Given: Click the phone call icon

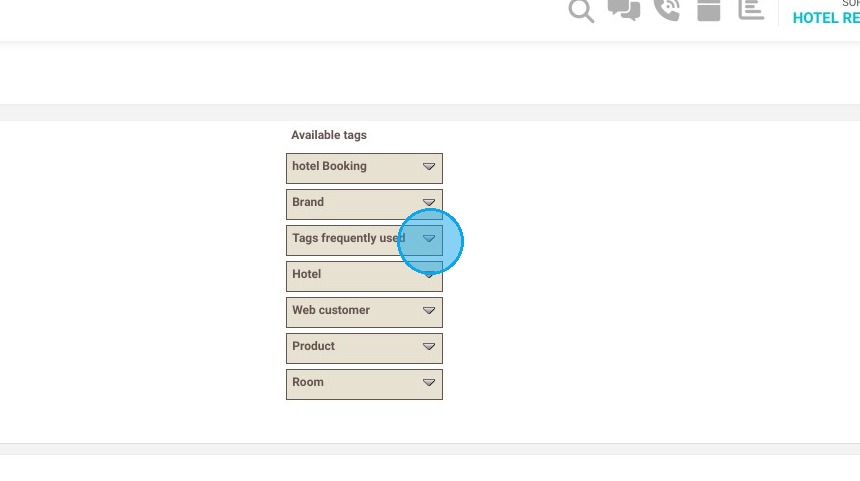Looking at the screenshot, I should point(667,10).
